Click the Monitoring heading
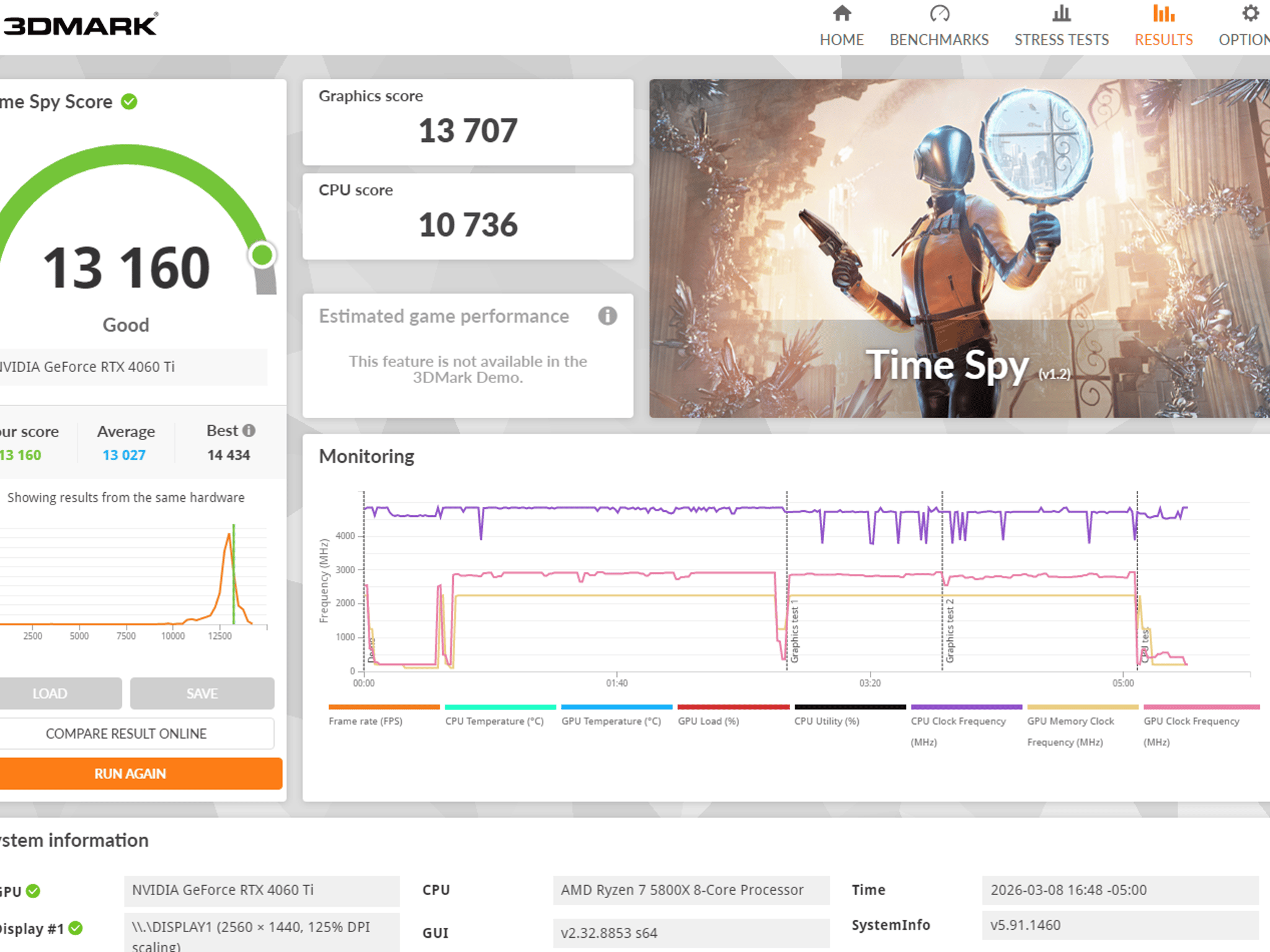This screenshot has height=952, width=1270. point(366,457)
